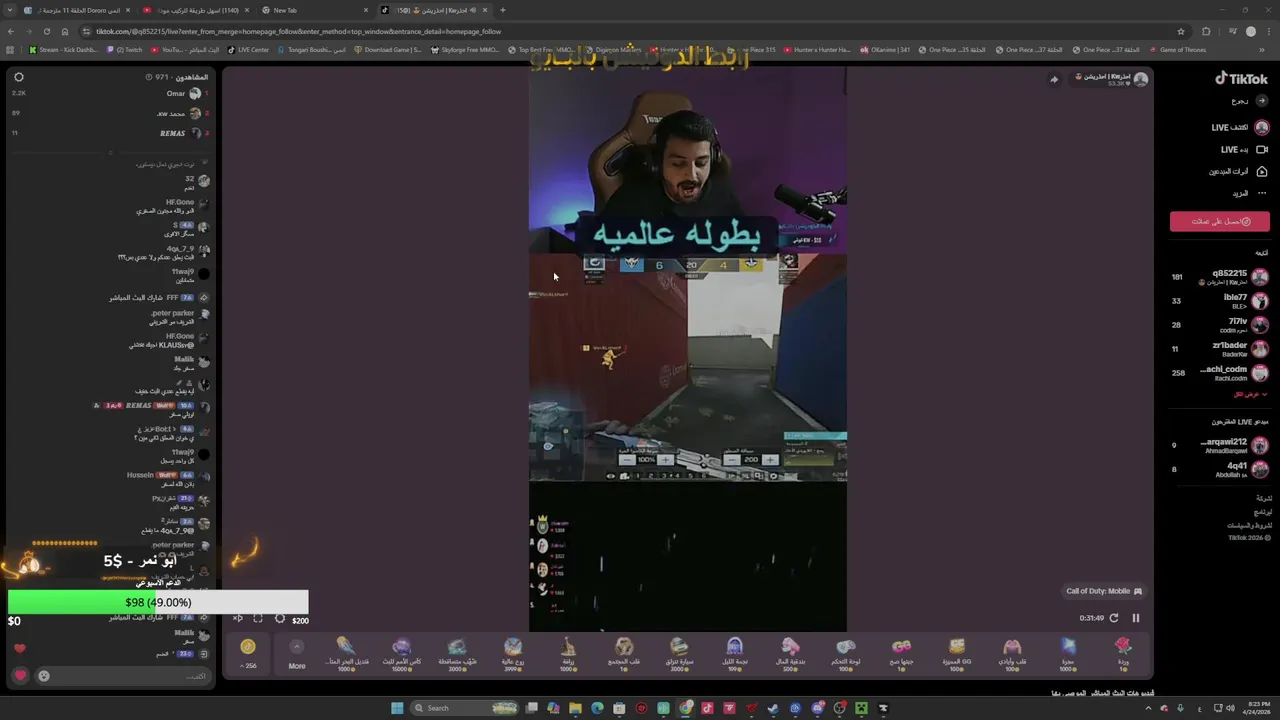The width and height of the screenshot is (1280, 720).
Task: Reload the page in browser toolbar
Action: [47, 31]
